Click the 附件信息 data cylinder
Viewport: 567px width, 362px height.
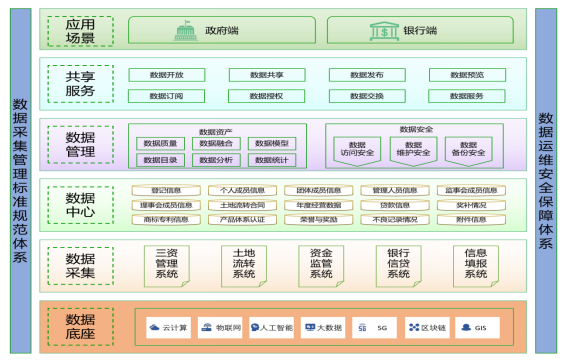coord(472,220)
